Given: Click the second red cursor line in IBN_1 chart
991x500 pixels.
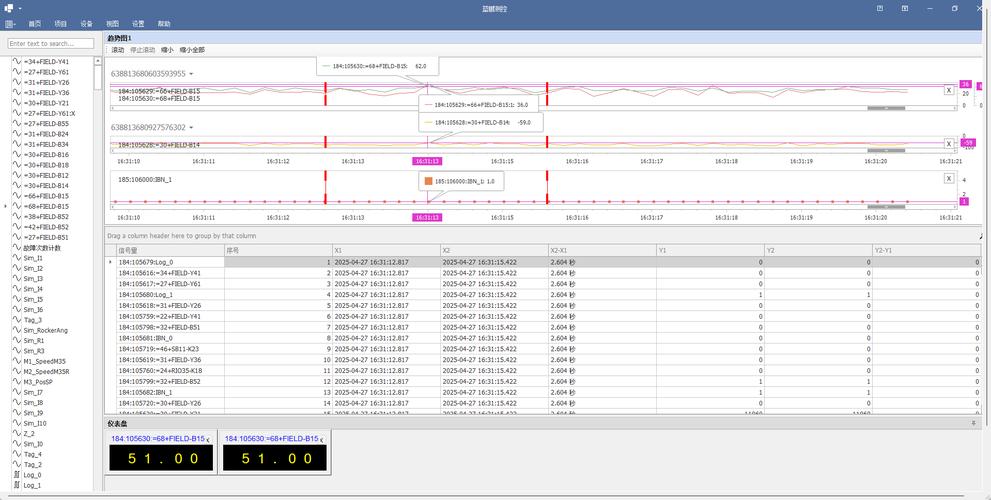Looking at the screenshot, I should 547,187.
